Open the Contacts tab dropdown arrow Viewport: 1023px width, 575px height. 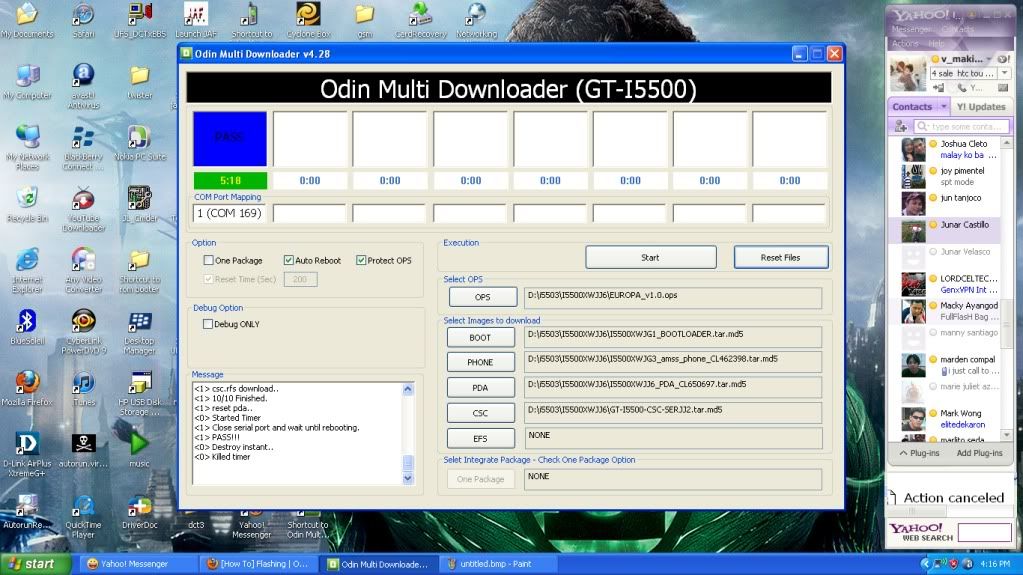click(x=943, y=106)
